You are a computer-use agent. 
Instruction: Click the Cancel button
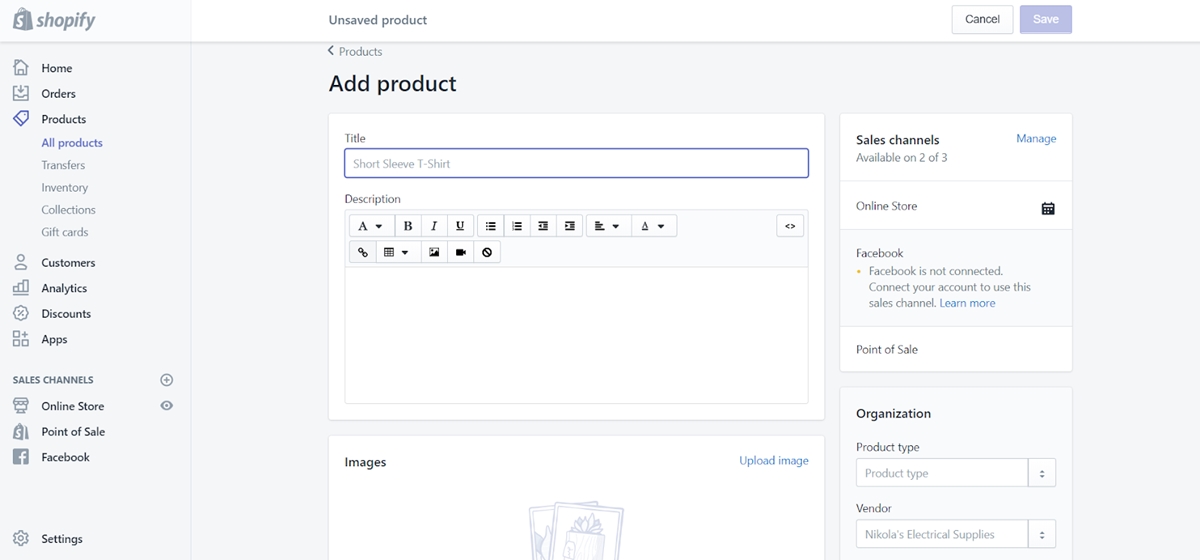(x=982, y=19)
